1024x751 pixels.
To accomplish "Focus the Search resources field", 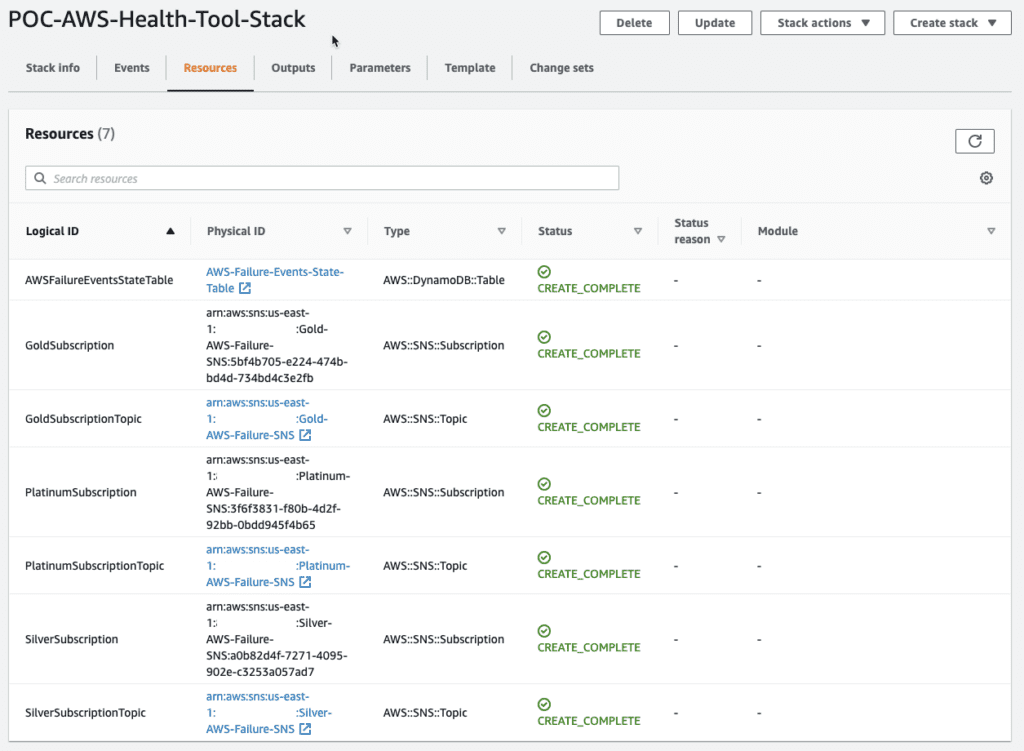I will coord(322,178).
